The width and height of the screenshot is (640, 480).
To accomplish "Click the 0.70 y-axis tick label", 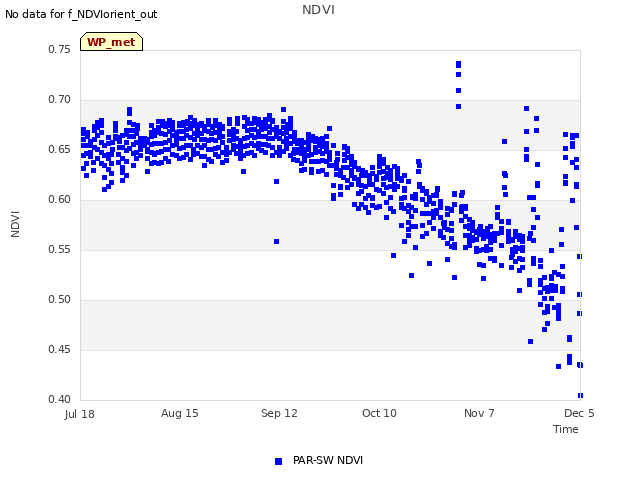I will coord(60,99).
